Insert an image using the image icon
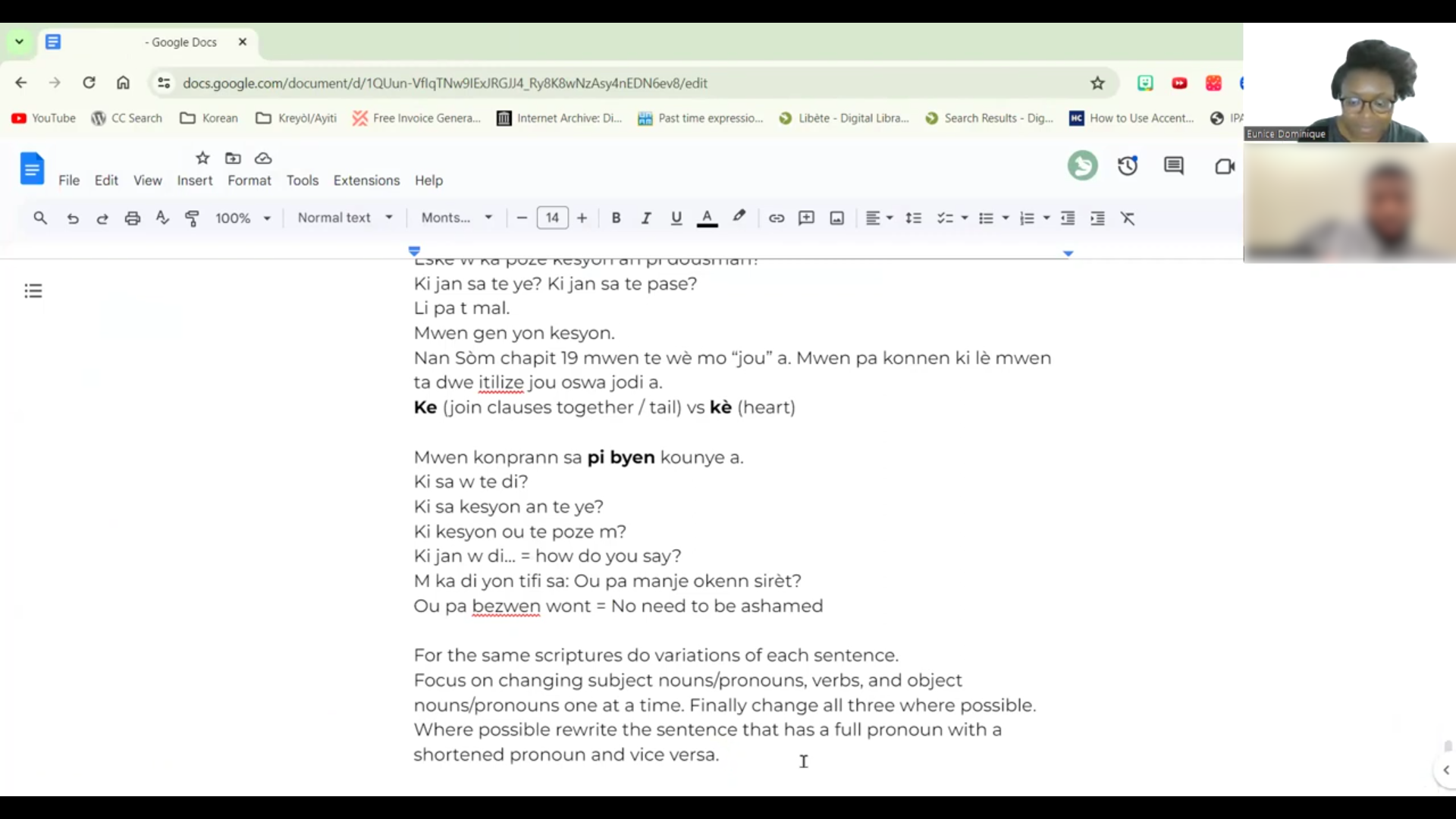The width and height of the screenshot is (1456, 819). point(836,218)
